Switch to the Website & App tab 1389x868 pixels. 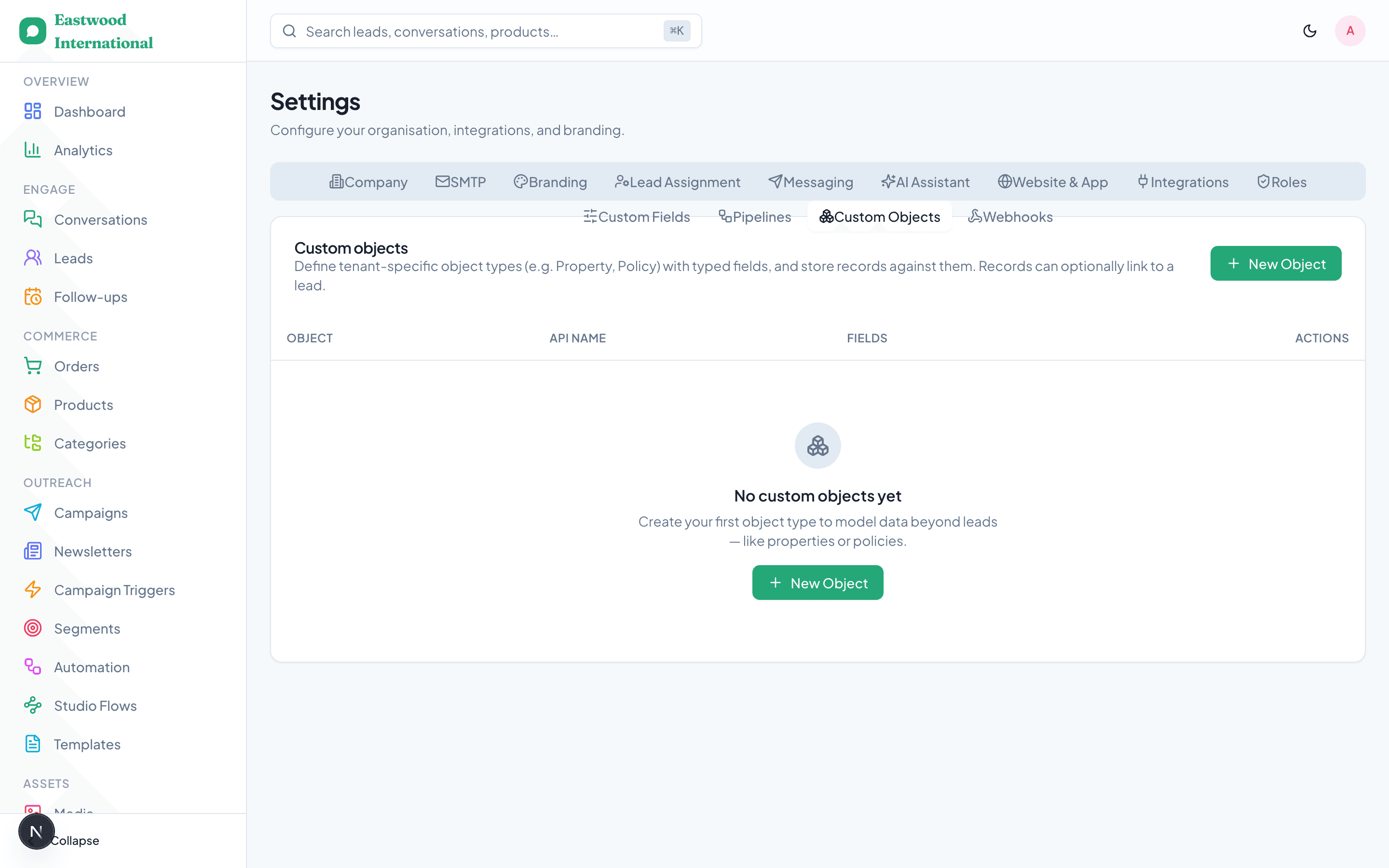(x=1053, y=182)
